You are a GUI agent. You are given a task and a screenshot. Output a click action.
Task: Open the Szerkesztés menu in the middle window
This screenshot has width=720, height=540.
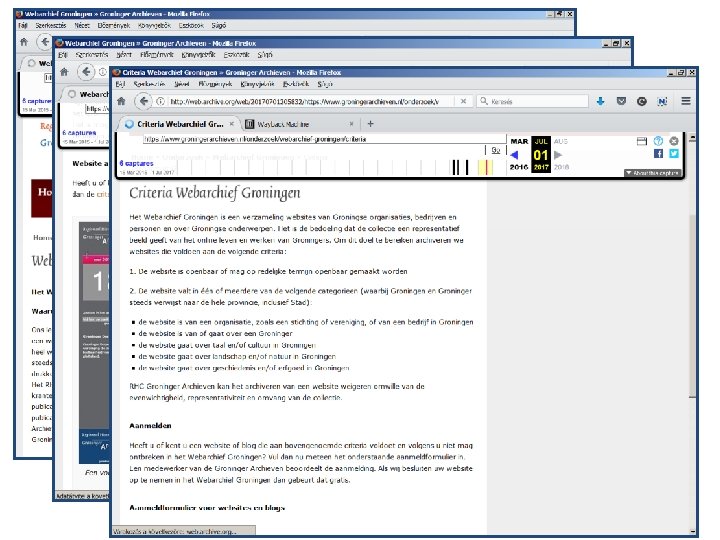tap(91, 55)
